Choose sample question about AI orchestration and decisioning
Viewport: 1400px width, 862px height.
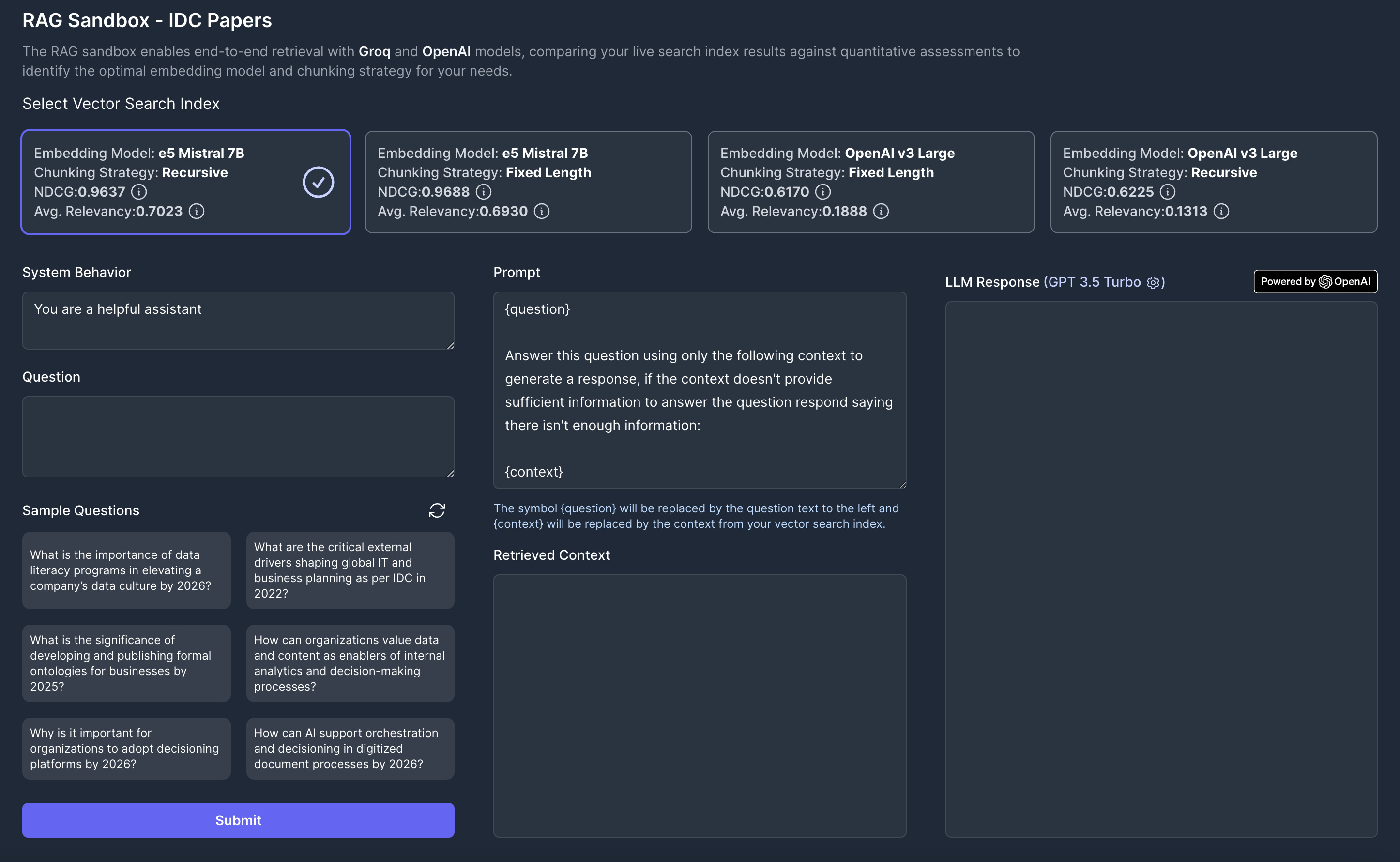tap(350, 748)
